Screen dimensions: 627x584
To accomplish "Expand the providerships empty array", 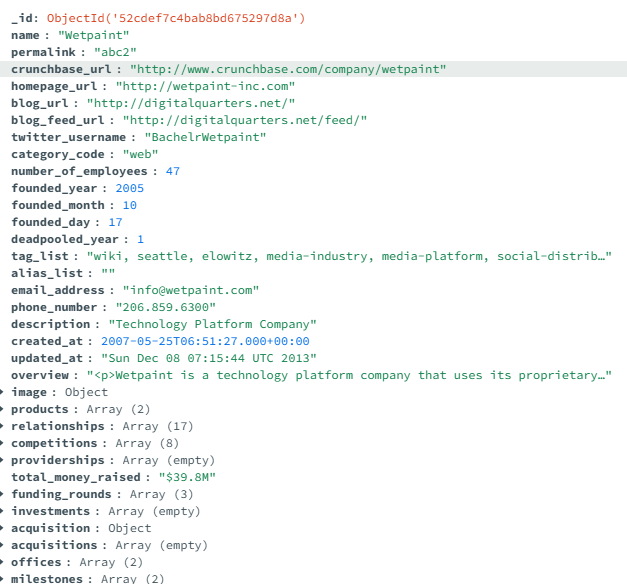I will [x=4, y=460].
